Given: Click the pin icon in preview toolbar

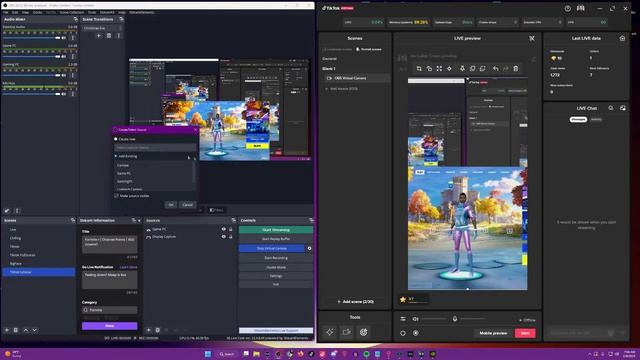Looking at the screenshot, I should click(x=462, y=69).
